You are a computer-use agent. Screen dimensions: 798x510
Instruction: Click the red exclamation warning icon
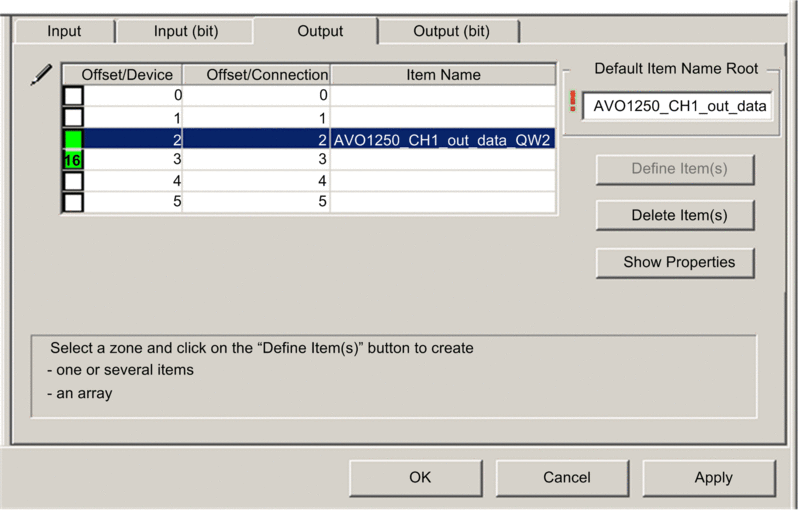573,104
